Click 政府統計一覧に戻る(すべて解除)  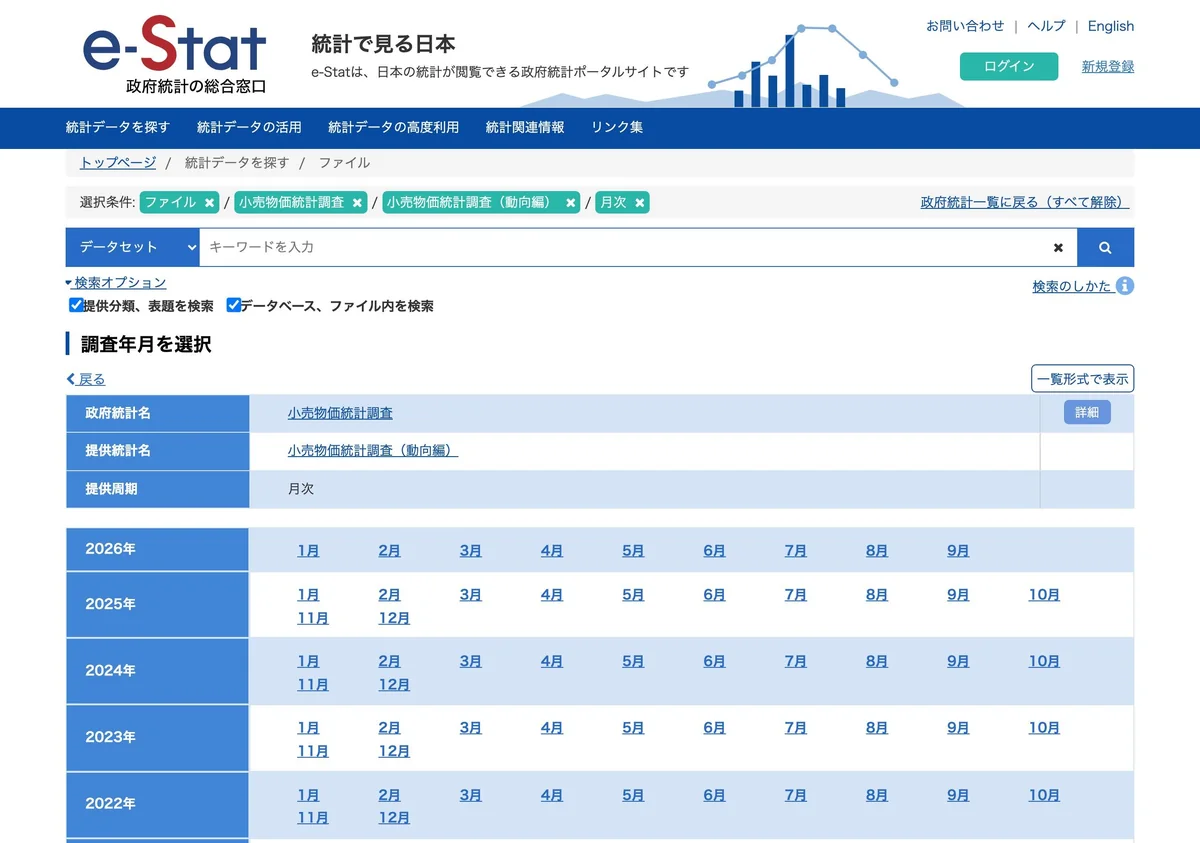(x=1025, y=202)
